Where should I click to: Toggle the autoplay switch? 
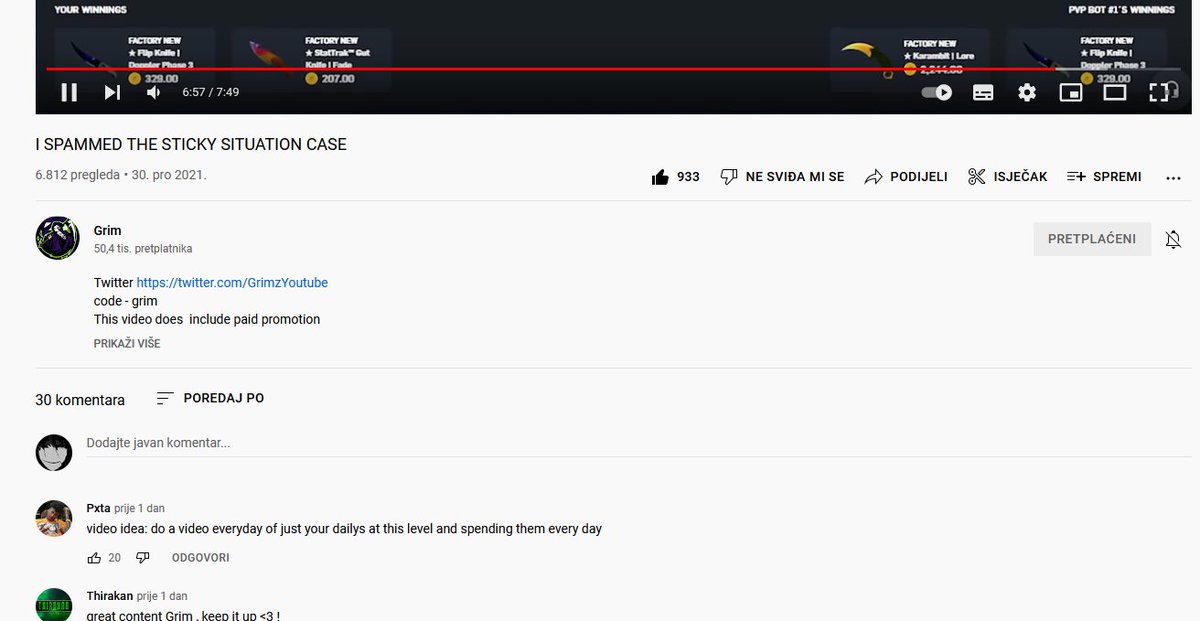pyautogui.click(x=937, y=92)
